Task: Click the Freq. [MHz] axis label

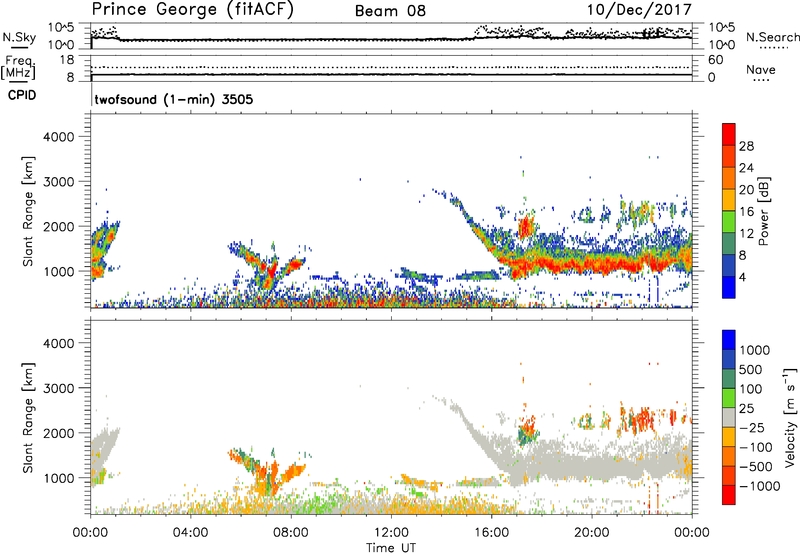Action: pyautogui.click(x=19, y=67)
